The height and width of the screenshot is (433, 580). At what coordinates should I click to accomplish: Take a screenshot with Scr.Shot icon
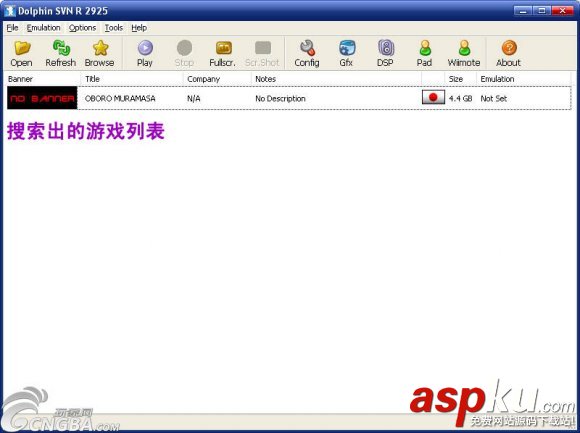pos(262,54)
